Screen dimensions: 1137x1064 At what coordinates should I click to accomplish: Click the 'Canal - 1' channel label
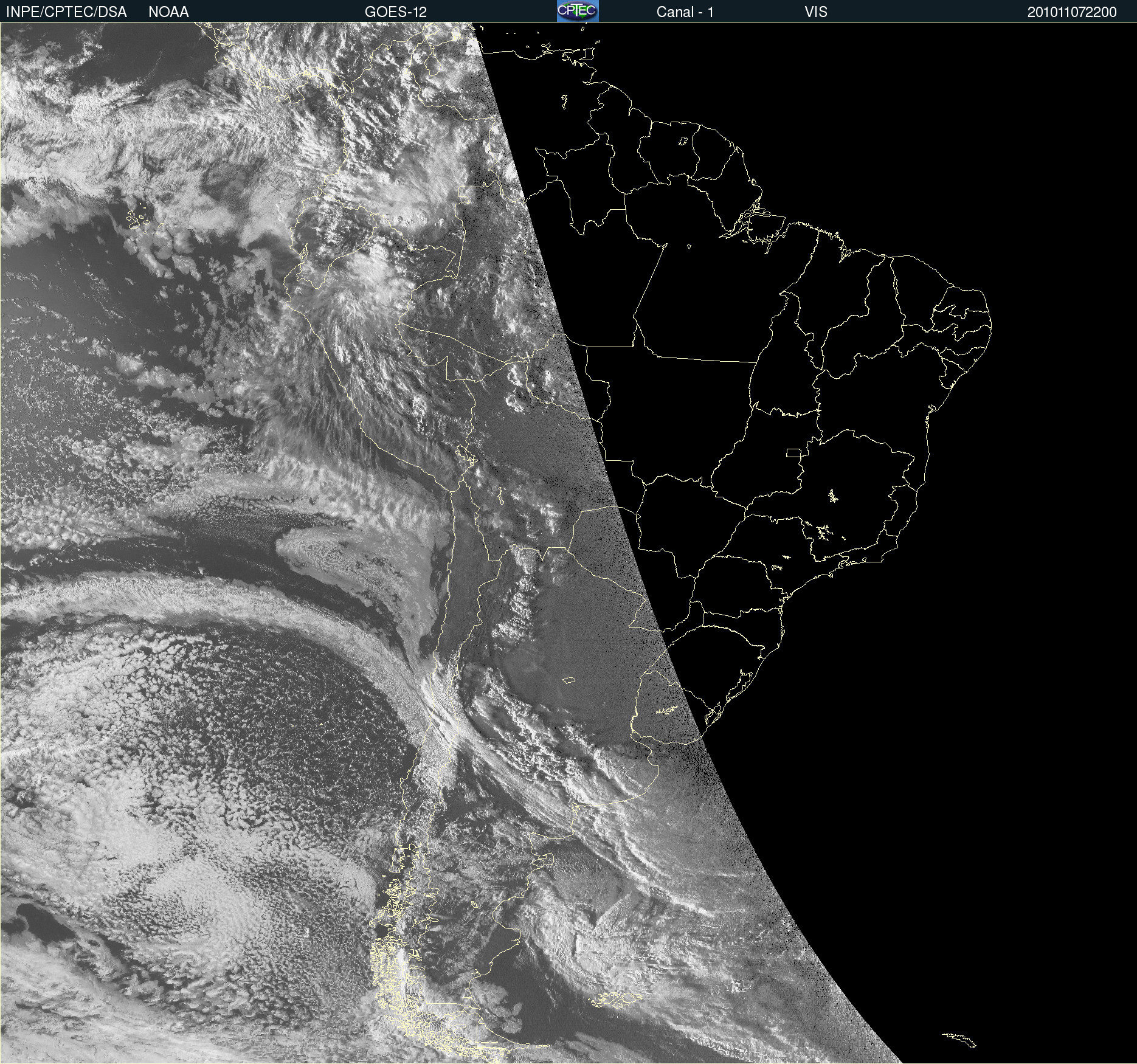(685, 12)
